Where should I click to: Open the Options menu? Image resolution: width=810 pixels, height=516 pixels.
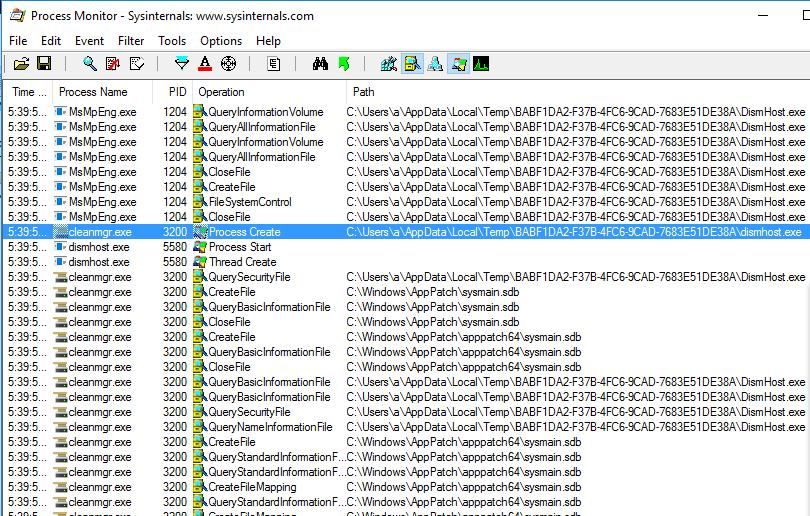click(x=221, y=41)
